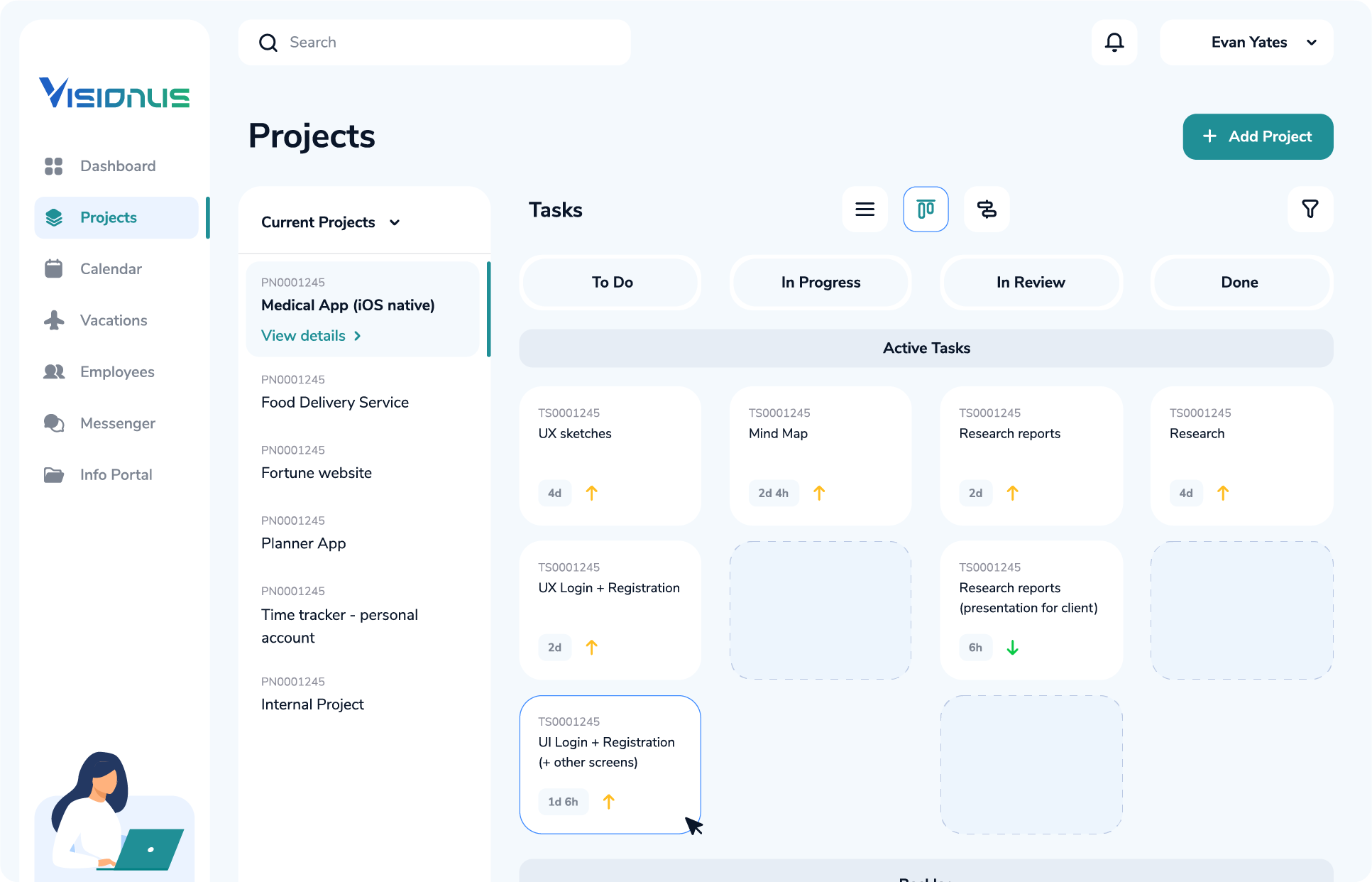Select the Calendar icon in the sidebar
This screenshot has height=882, width=1372.
(x=110, y=268)
